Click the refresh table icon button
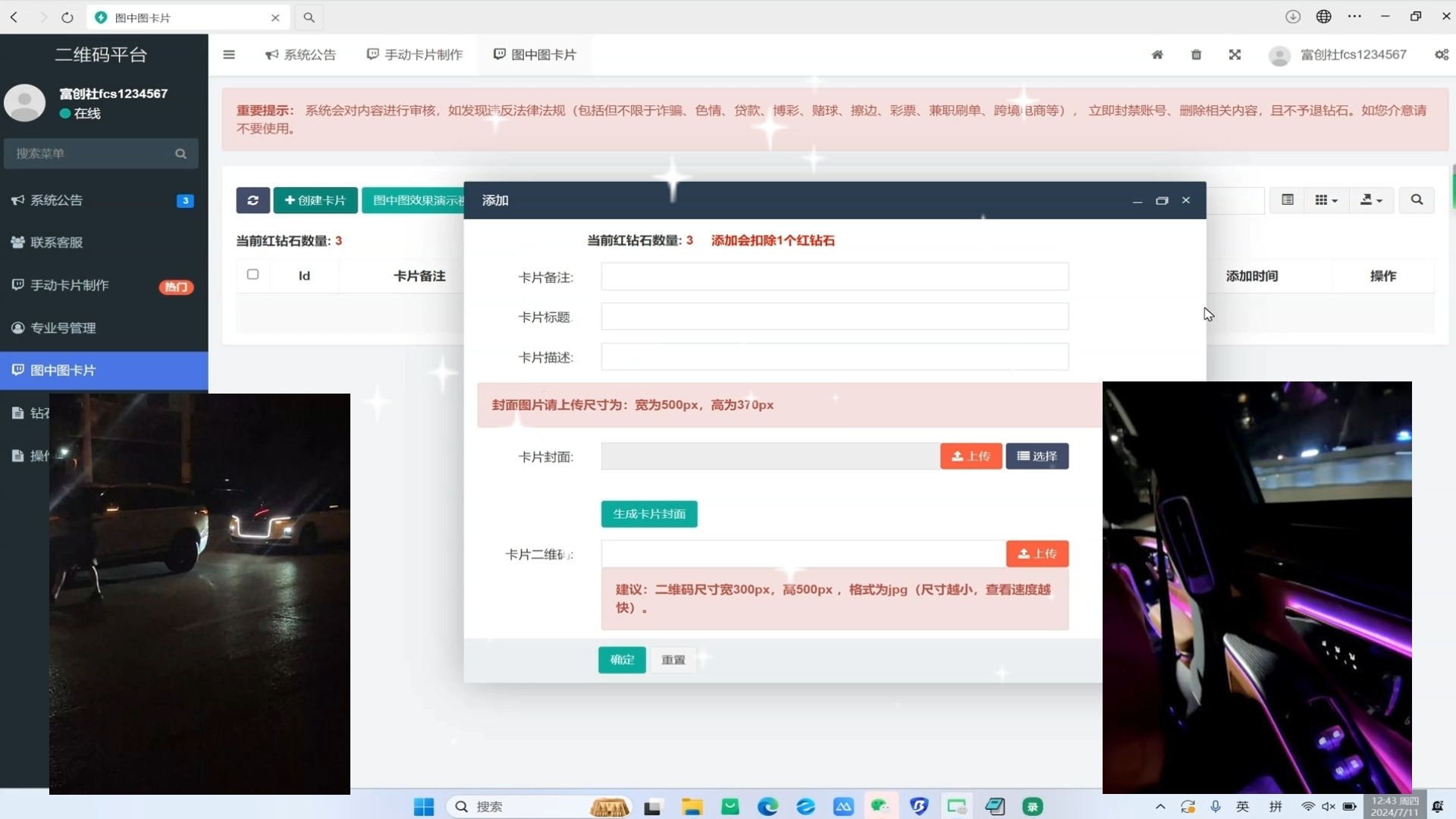This screenshot has height=819, width=1456. click(253, 200)
